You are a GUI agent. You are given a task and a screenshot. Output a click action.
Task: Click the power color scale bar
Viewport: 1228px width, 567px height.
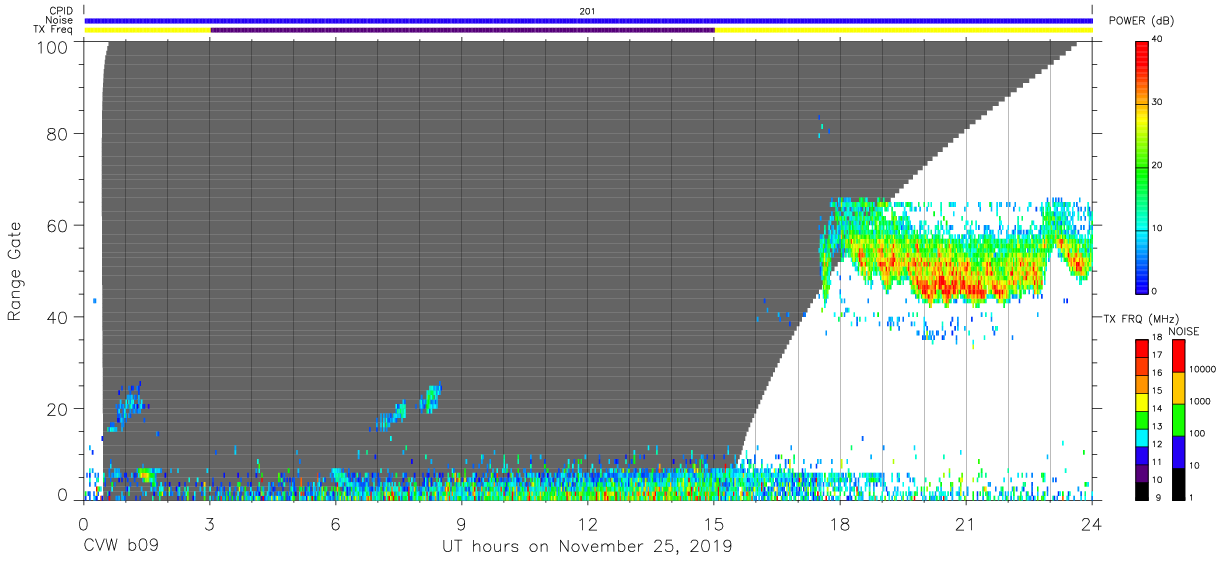[1142, 166]
